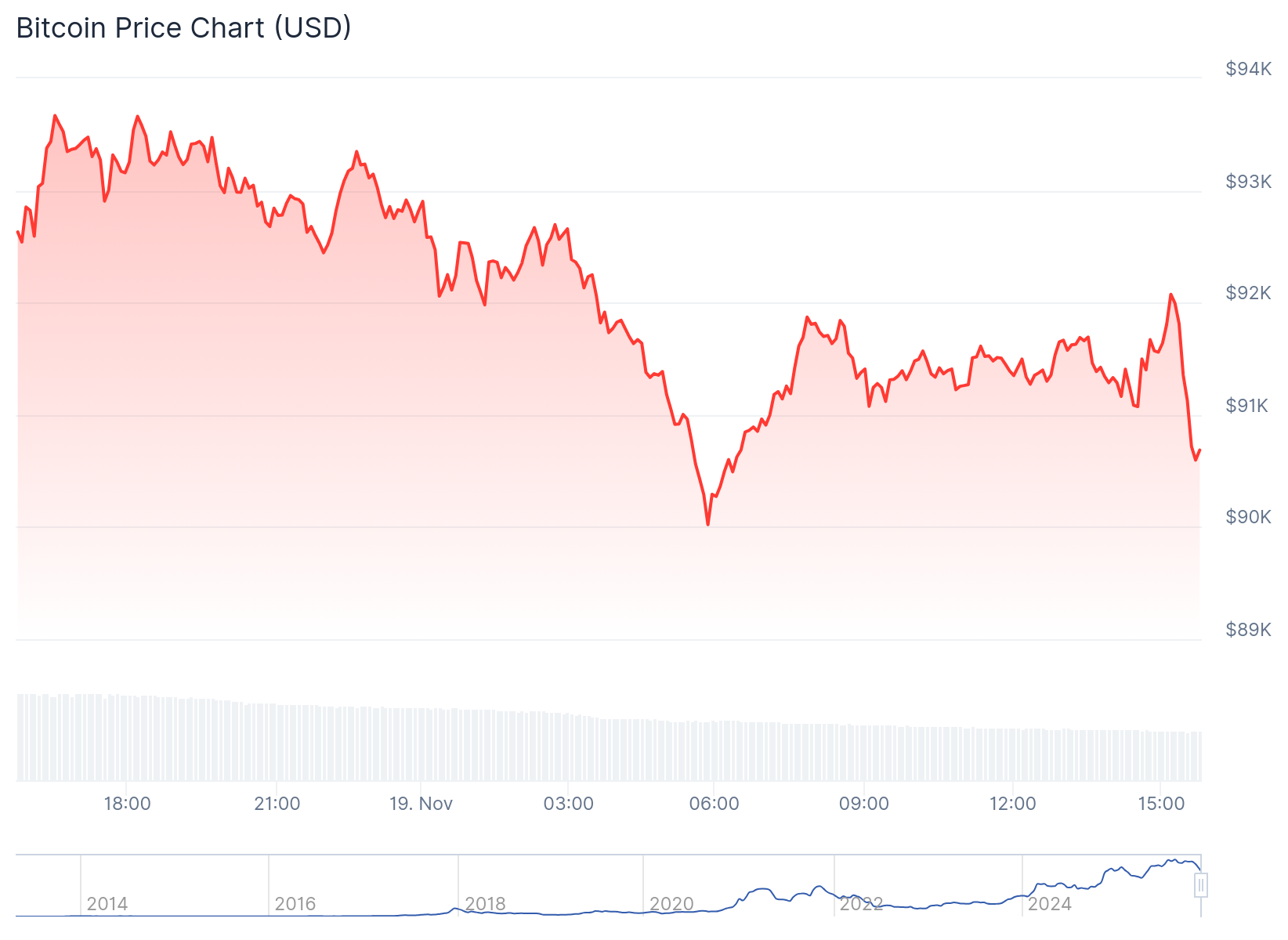The height and width of the screenshot is (940, 1288).
Task: Click the $89K price axis label
Action: [x=1249, y=630]
